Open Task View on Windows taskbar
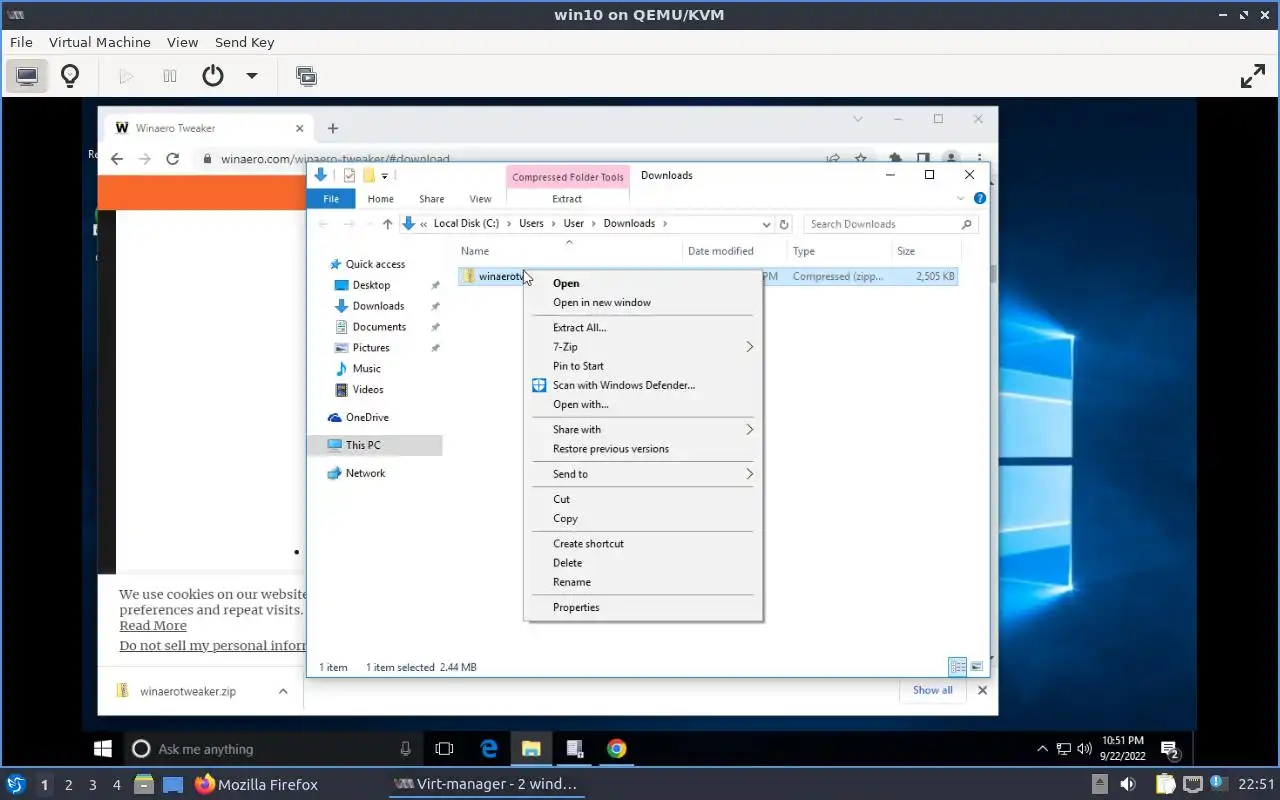Viewport: 1280px width, 800px height. pyautogui.click(x=444, y=748)
